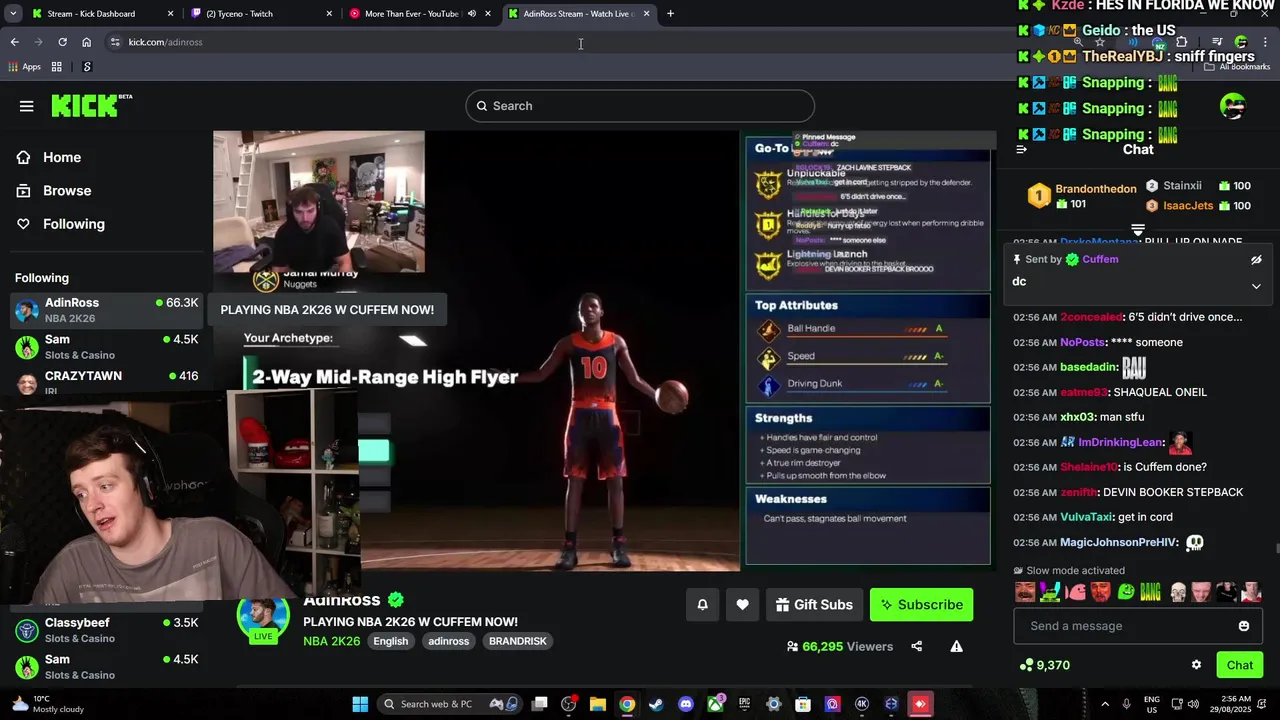Image resolution: width=1280 pixels, height=720 pixels.
Task: Click the English tag
Action: [x=390, y=641]
